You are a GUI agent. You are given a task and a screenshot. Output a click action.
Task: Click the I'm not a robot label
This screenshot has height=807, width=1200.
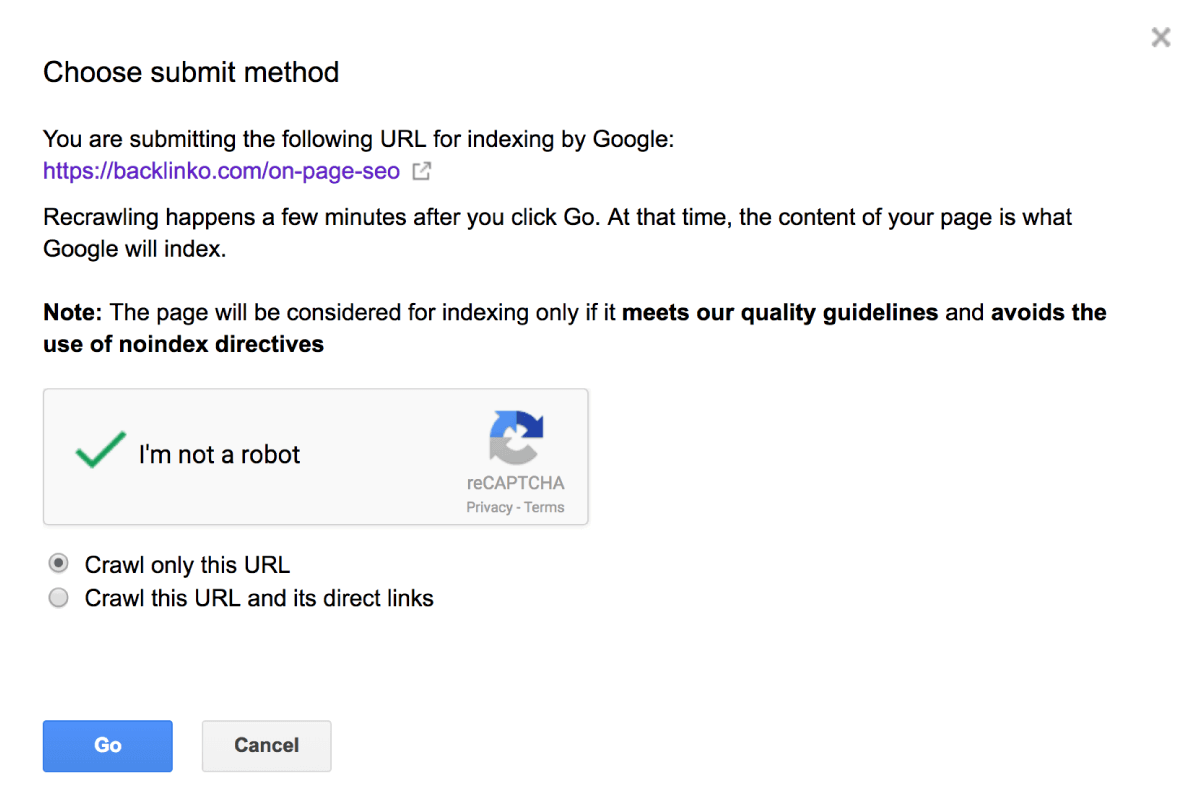click(x=219, y=454)
